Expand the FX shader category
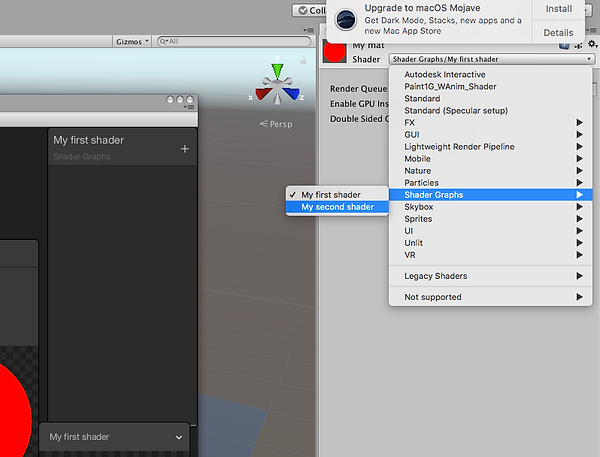 [x=491, y=123]
